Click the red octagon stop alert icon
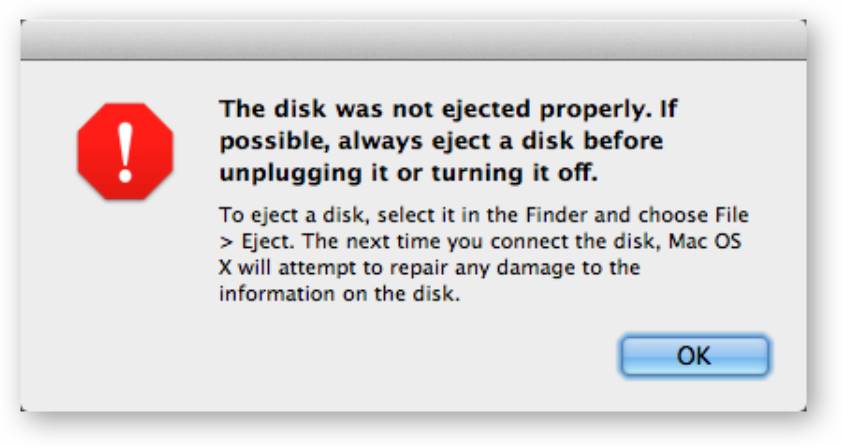842x446 pixels. [x=125, y=151]
